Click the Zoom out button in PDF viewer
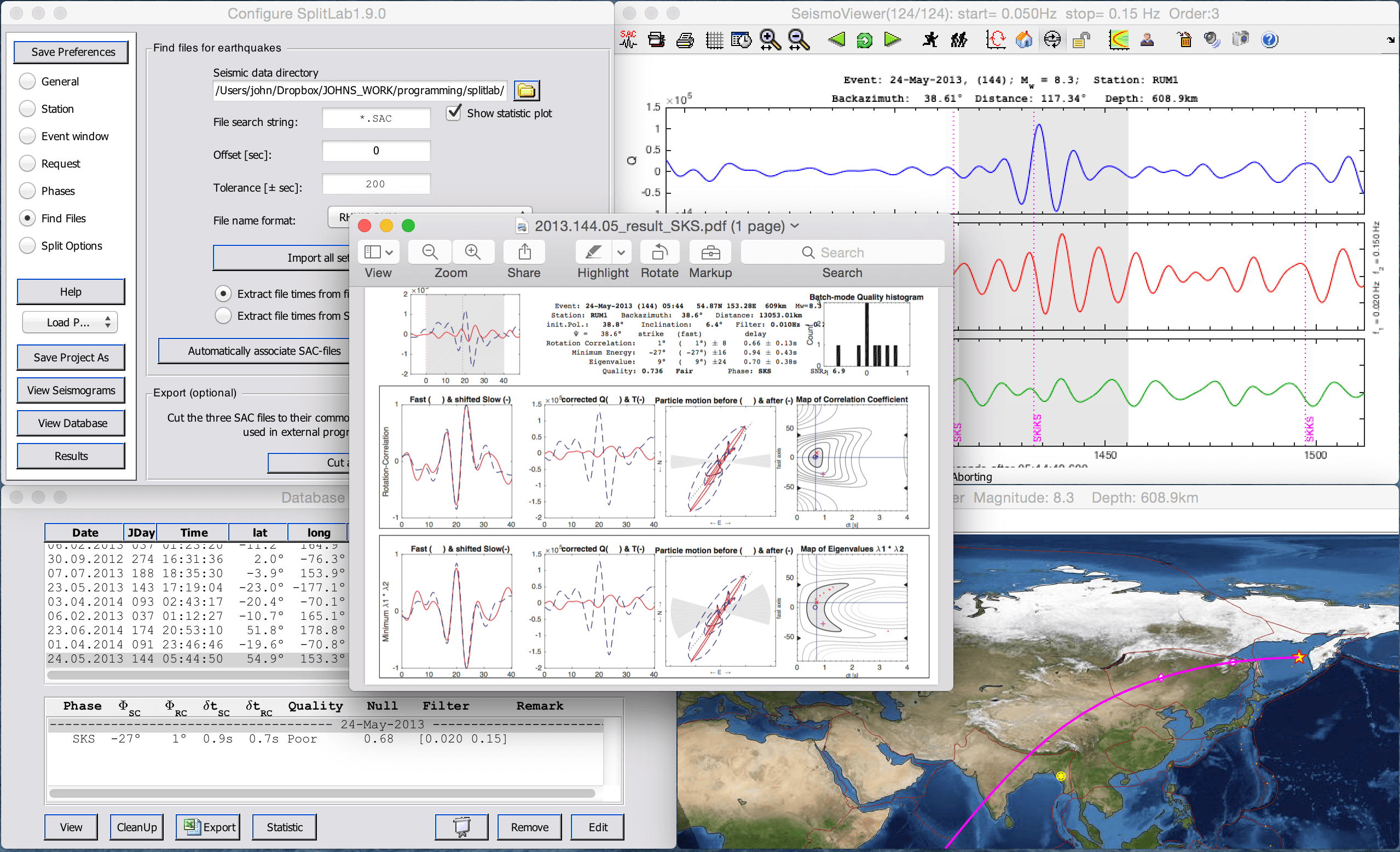Screen dimensions: 1400x852 tap(430, 252)
